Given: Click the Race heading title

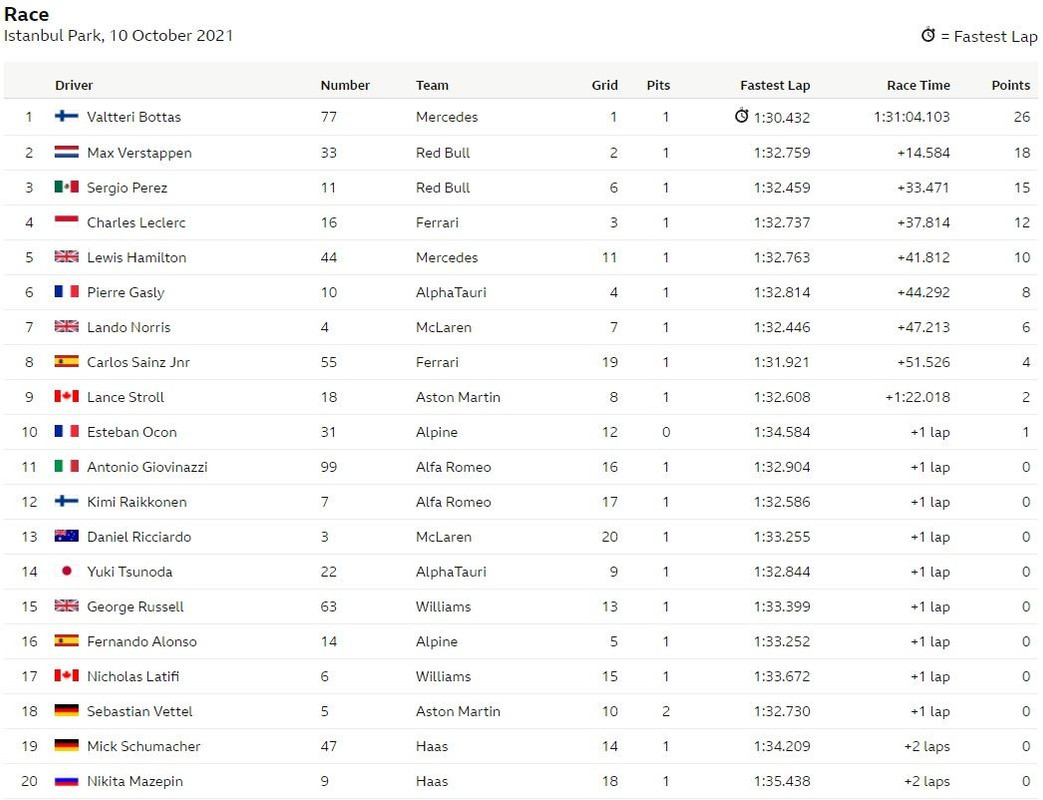Looking at the screenshot, I should 27,14.
